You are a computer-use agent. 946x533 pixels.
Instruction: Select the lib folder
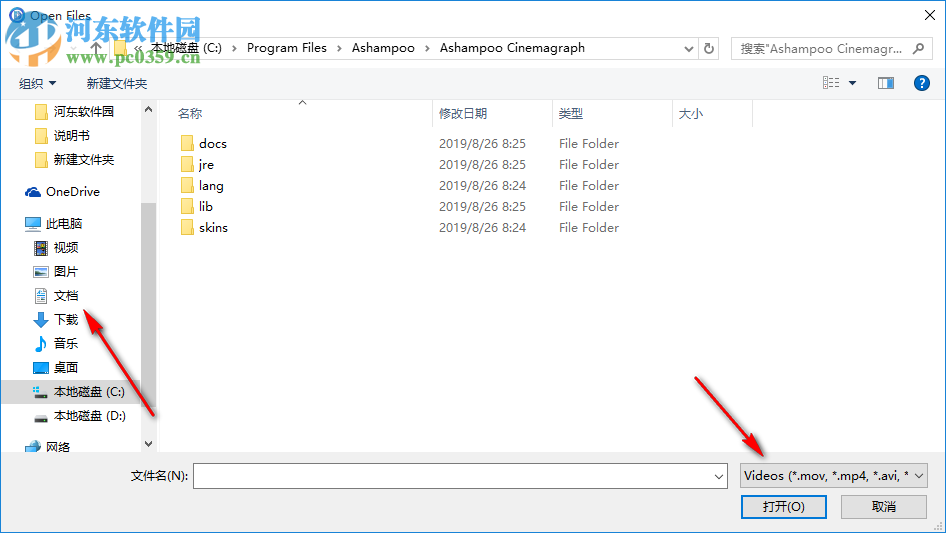[197, 207]
